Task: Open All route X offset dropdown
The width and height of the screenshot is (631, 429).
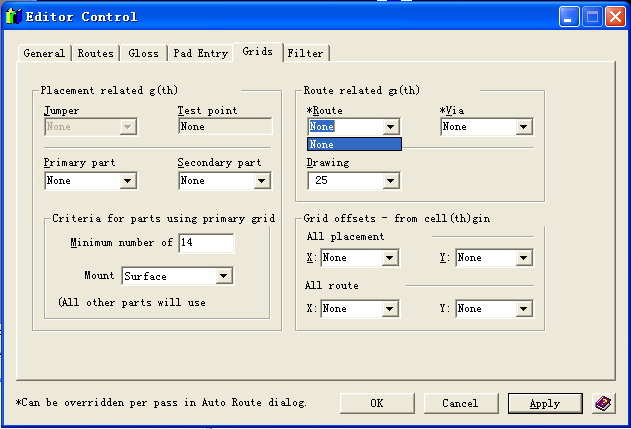Action: coord(390,309)
